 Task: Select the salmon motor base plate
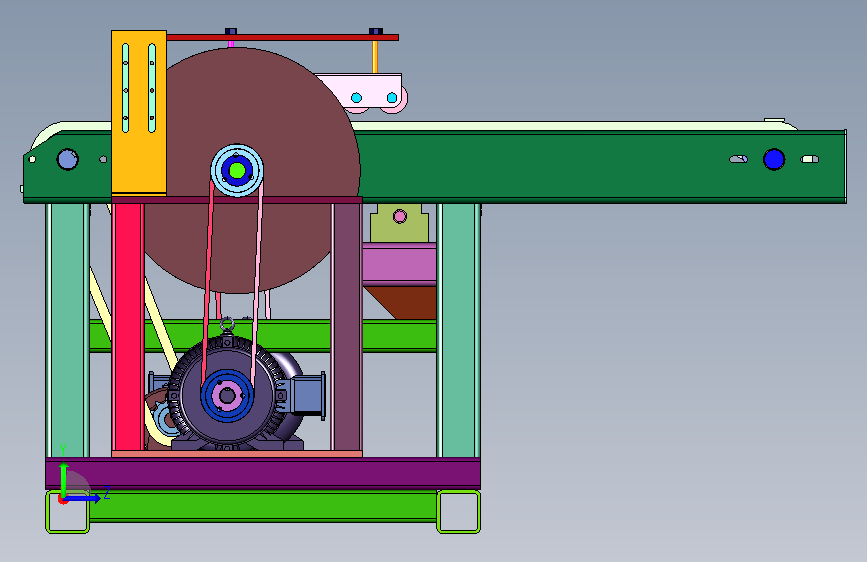point(237,454)
